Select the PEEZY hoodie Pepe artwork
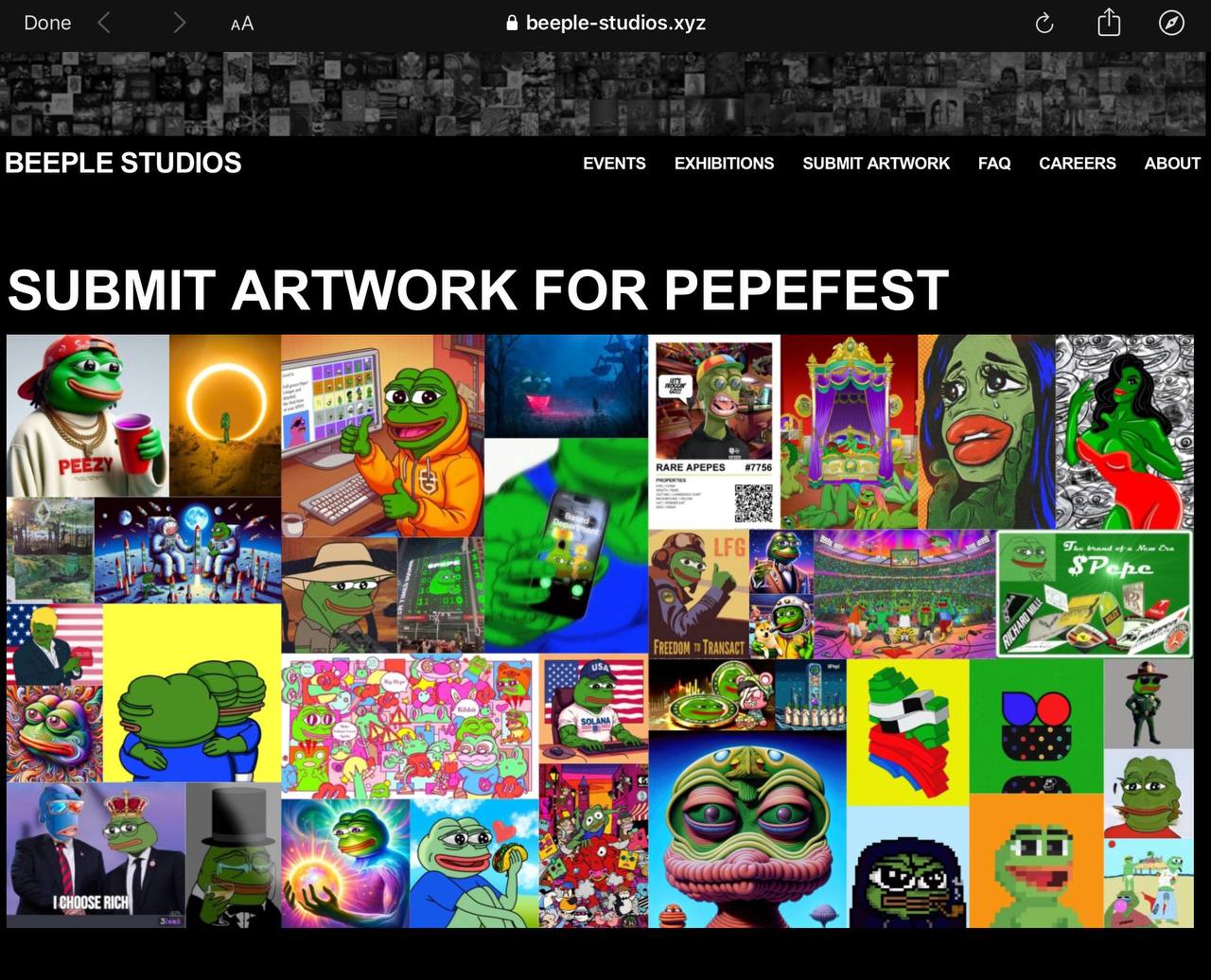This screenshot has width=1211, height=980. [88, 415]
